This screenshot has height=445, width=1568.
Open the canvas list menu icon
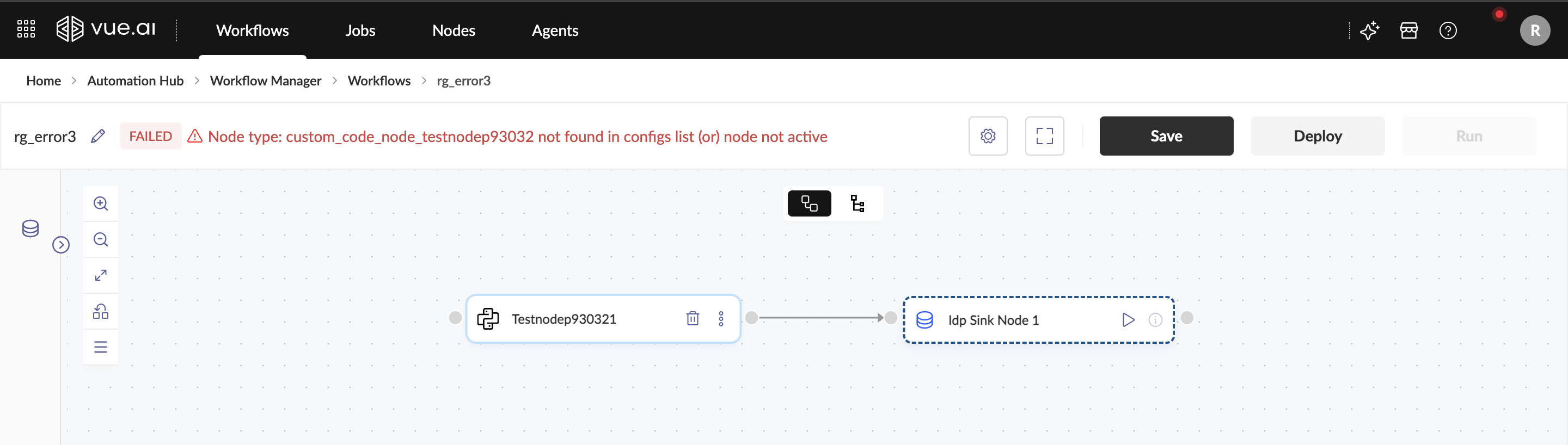pyautogui.click(x=100, y=347)
